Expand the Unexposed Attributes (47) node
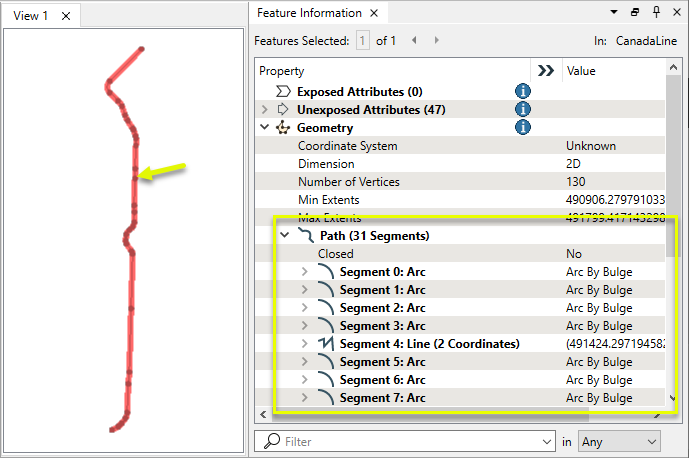 (265, 110)
